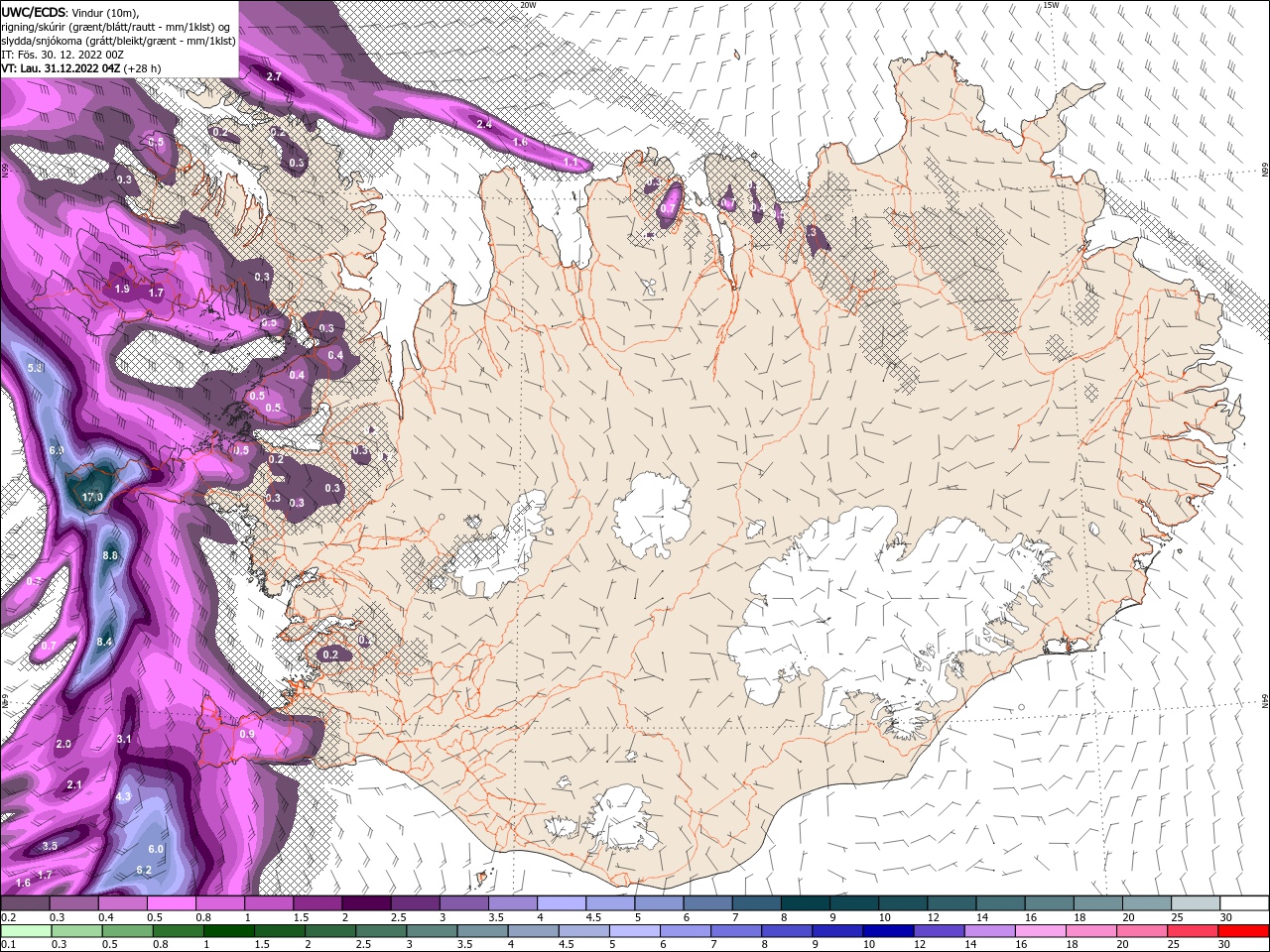Viewport: 1270px width, 952px height.
Task: Click the dark teal 8–9 swatch in the purple-to-teal legend
Action: 807,903
